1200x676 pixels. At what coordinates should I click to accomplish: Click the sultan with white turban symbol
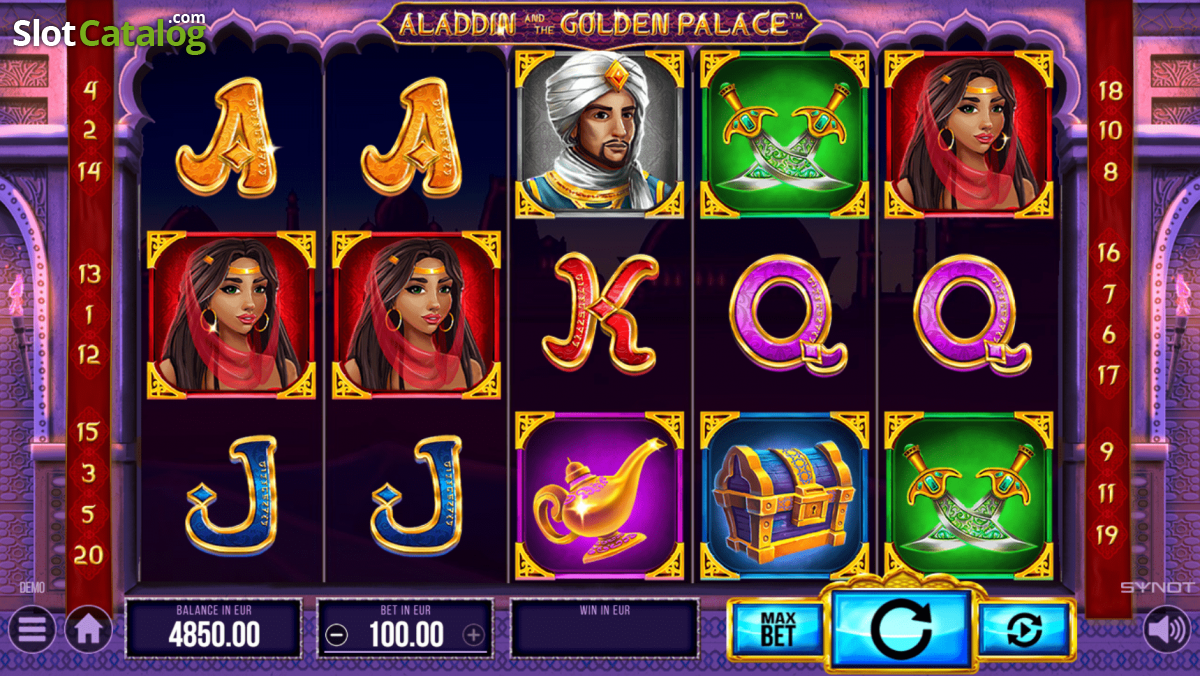point(600,134)
